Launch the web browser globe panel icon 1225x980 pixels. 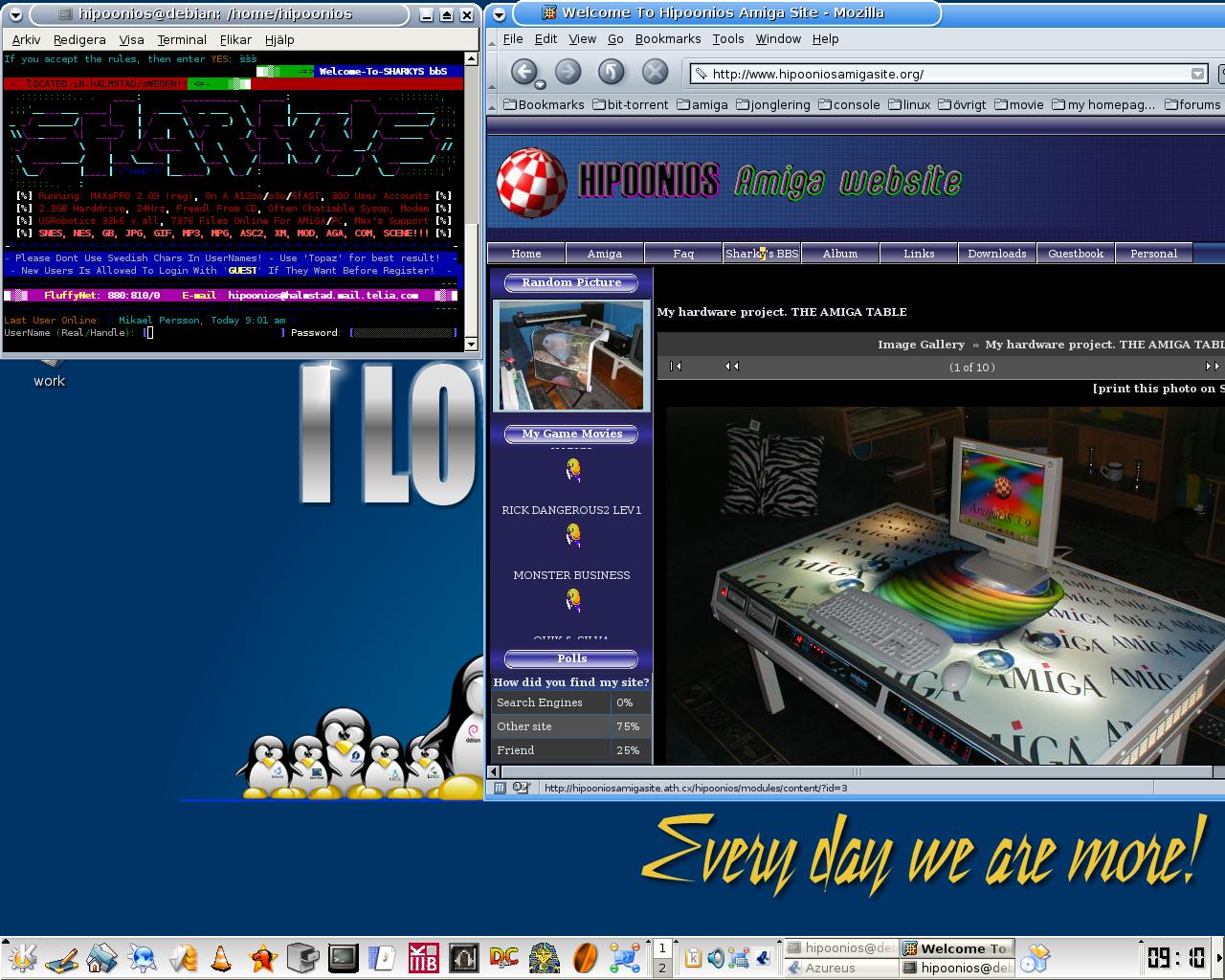pyautogui.click(x=143, y=957)
